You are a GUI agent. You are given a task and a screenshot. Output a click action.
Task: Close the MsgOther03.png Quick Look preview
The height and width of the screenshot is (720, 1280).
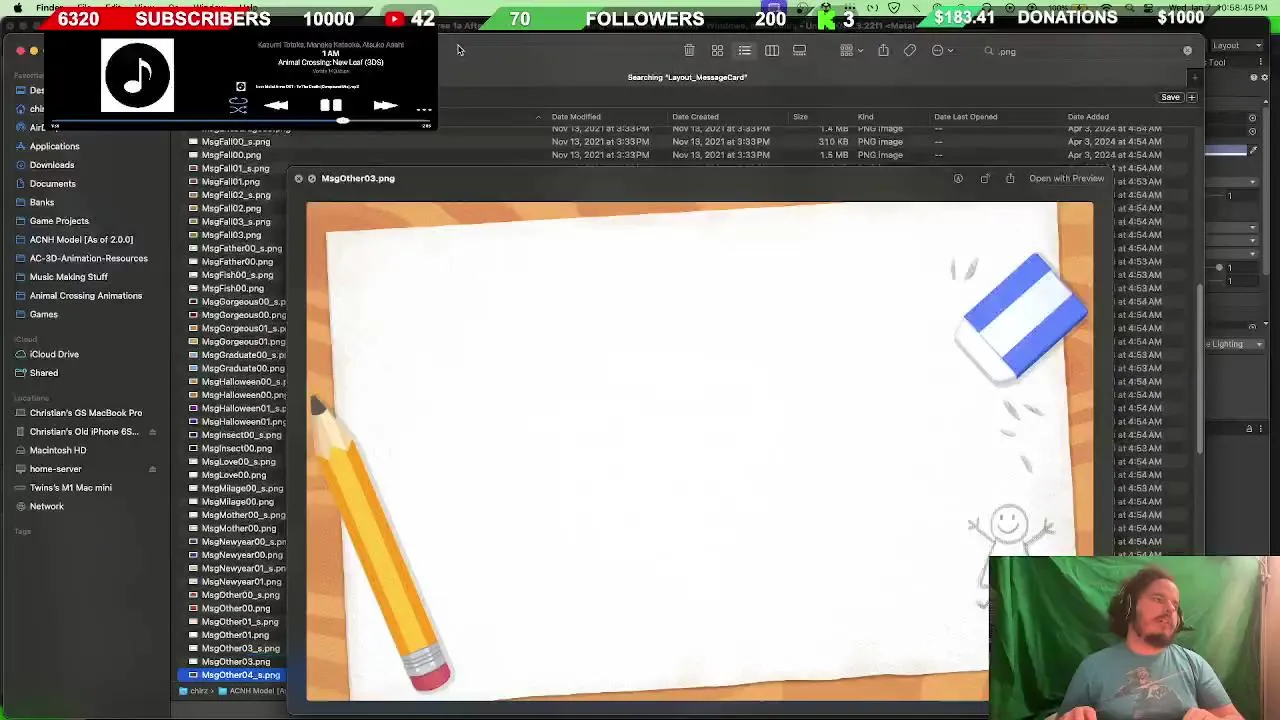tap(298, 179)
